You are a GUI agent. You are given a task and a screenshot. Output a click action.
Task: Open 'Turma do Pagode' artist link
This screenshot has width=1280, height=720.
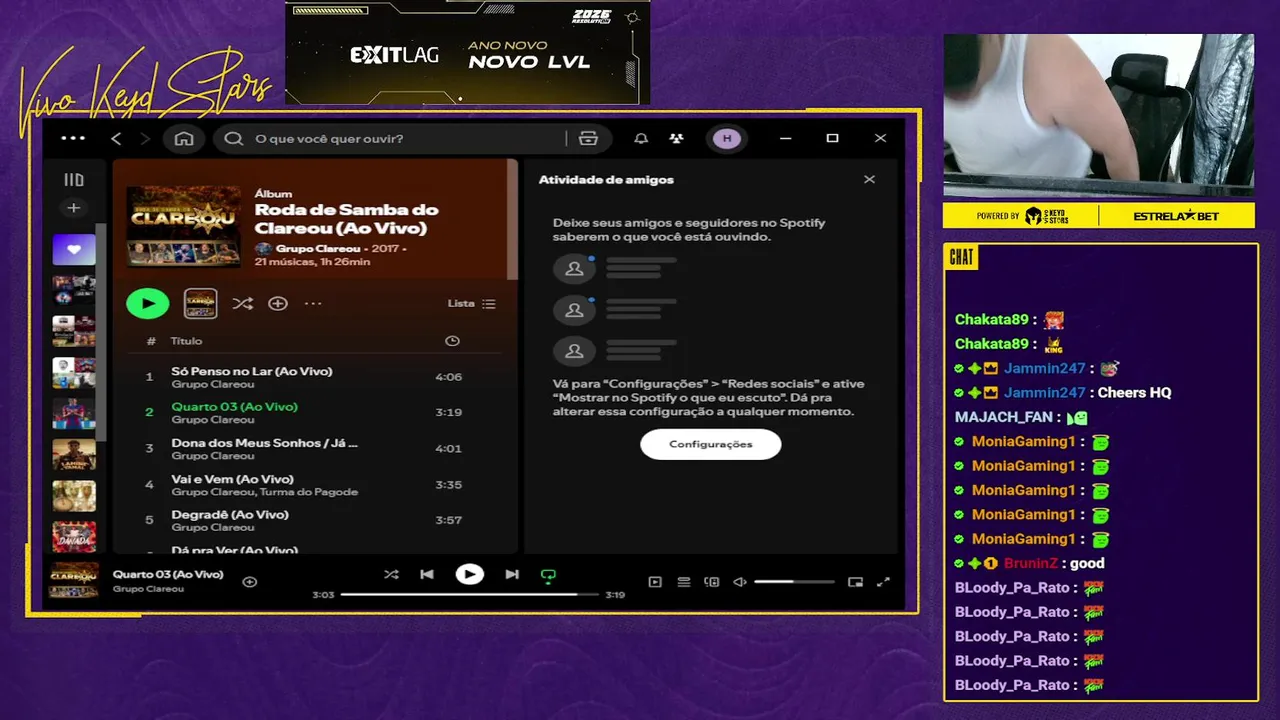click(x=308, y=492)
